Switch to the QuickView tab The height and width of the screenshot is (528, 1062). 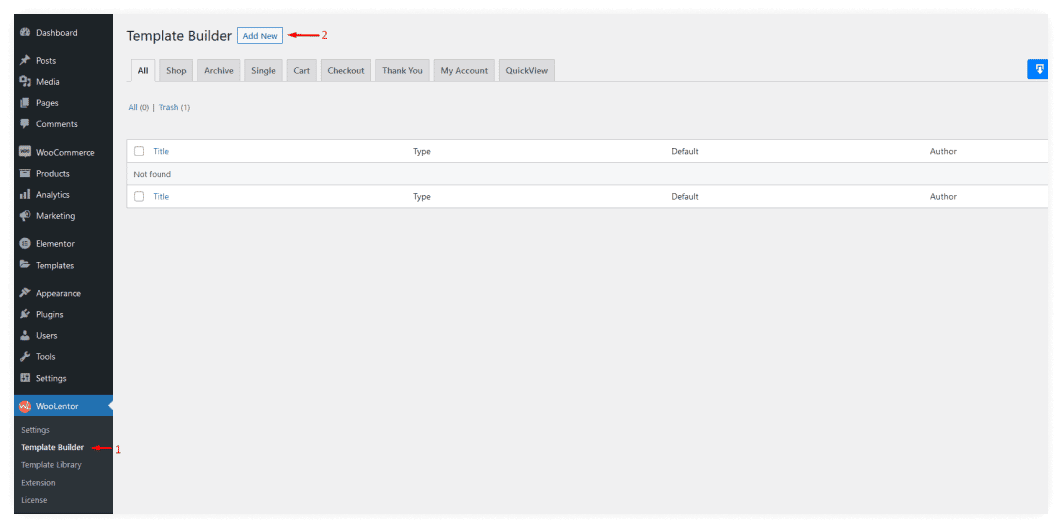[x=527, y=71]
